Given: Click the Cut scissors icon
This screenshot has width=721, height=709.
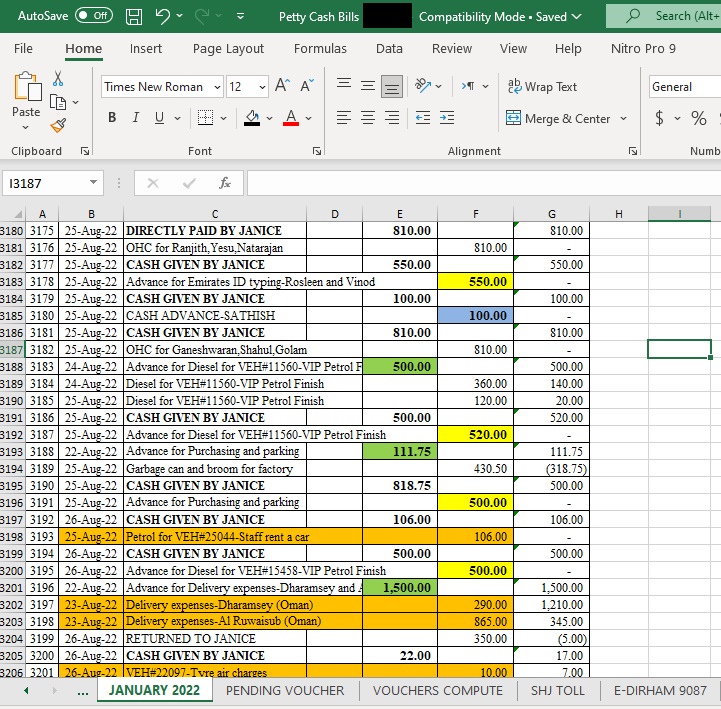Looking at the screenshot, I should pyautogui.click(x=58, y=79).
